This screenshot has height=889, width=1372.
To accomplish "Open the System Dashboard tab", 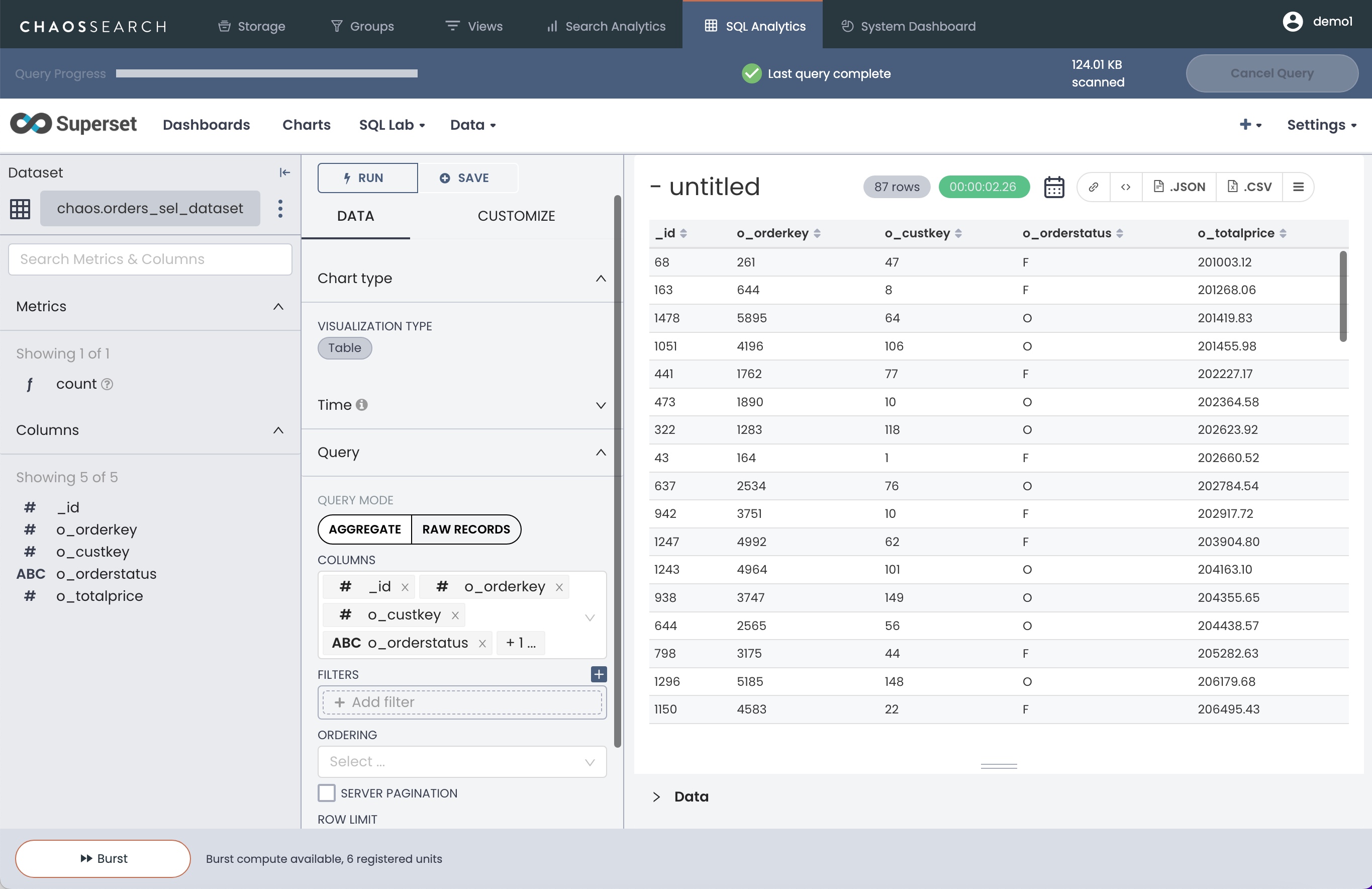I will (909, 26).
